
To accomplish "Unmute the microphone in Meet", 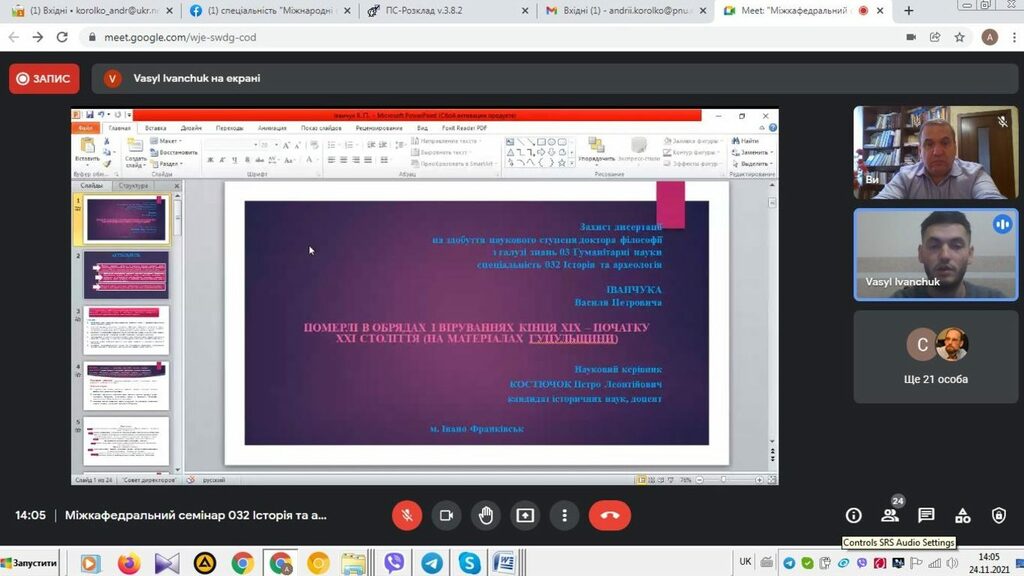I will point(407,515).
